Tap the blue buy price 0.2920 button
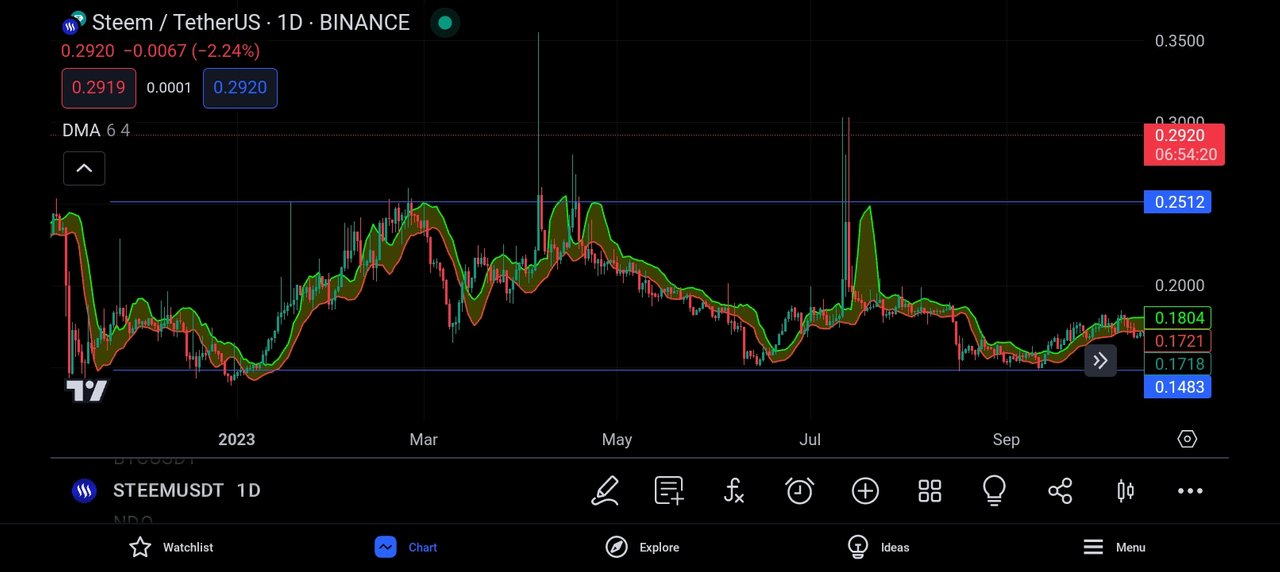This screenshot has width=1280, height=572. point(240,88)
